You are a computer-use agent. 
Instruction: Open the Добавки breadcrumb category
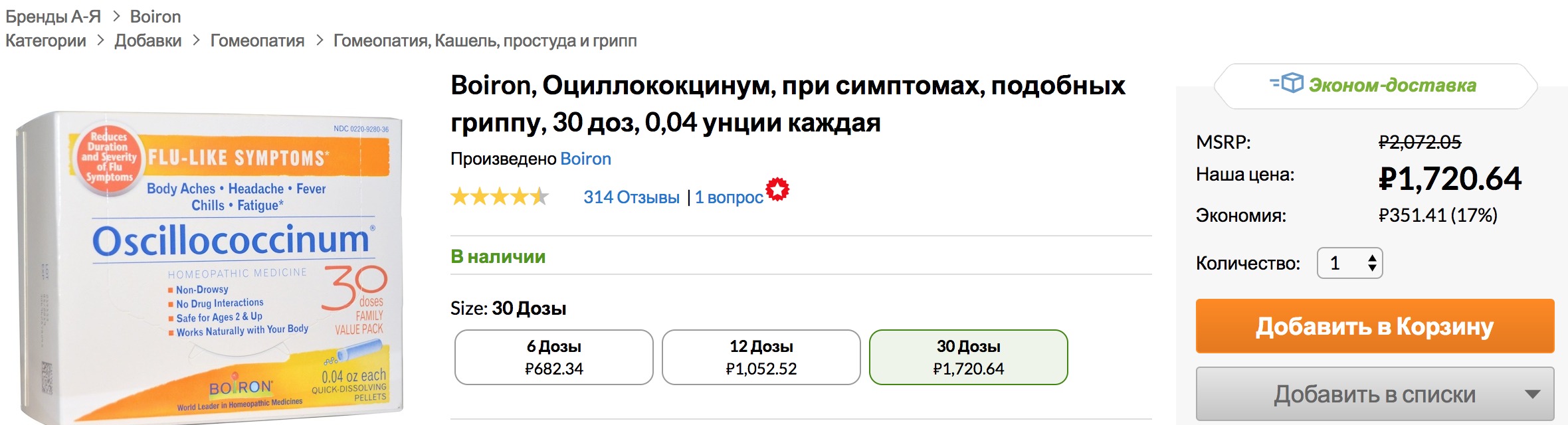(148, 41)
